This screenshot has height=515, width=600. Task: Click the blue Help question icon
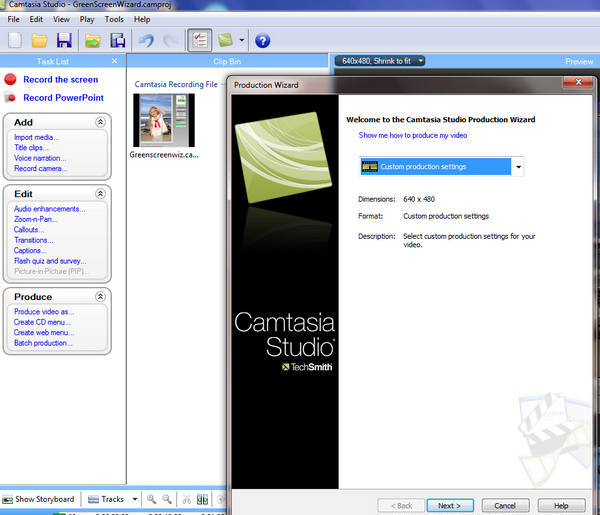pyautogui.click(x=262, y=41)
